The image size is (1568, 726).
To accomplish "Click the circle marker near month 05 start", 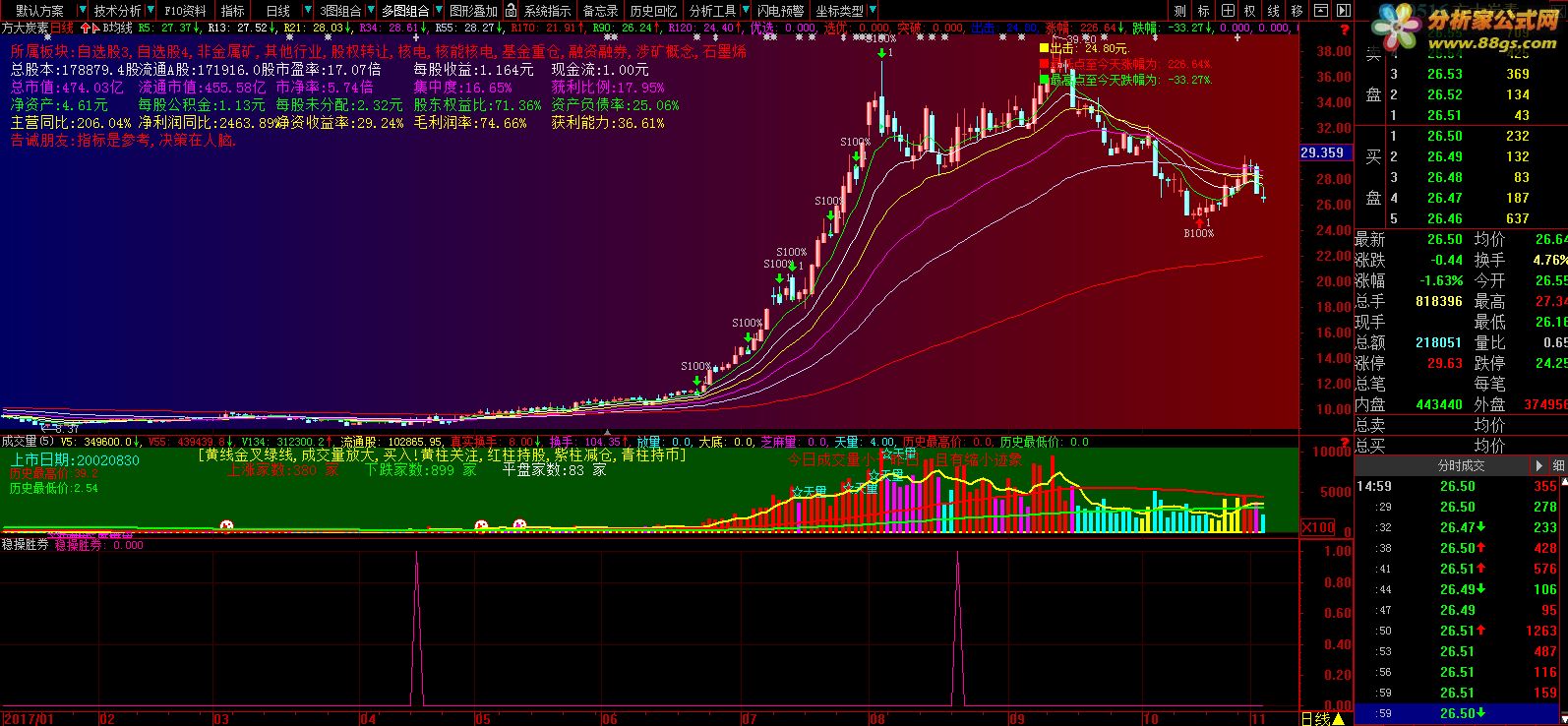I will point(482,526).
